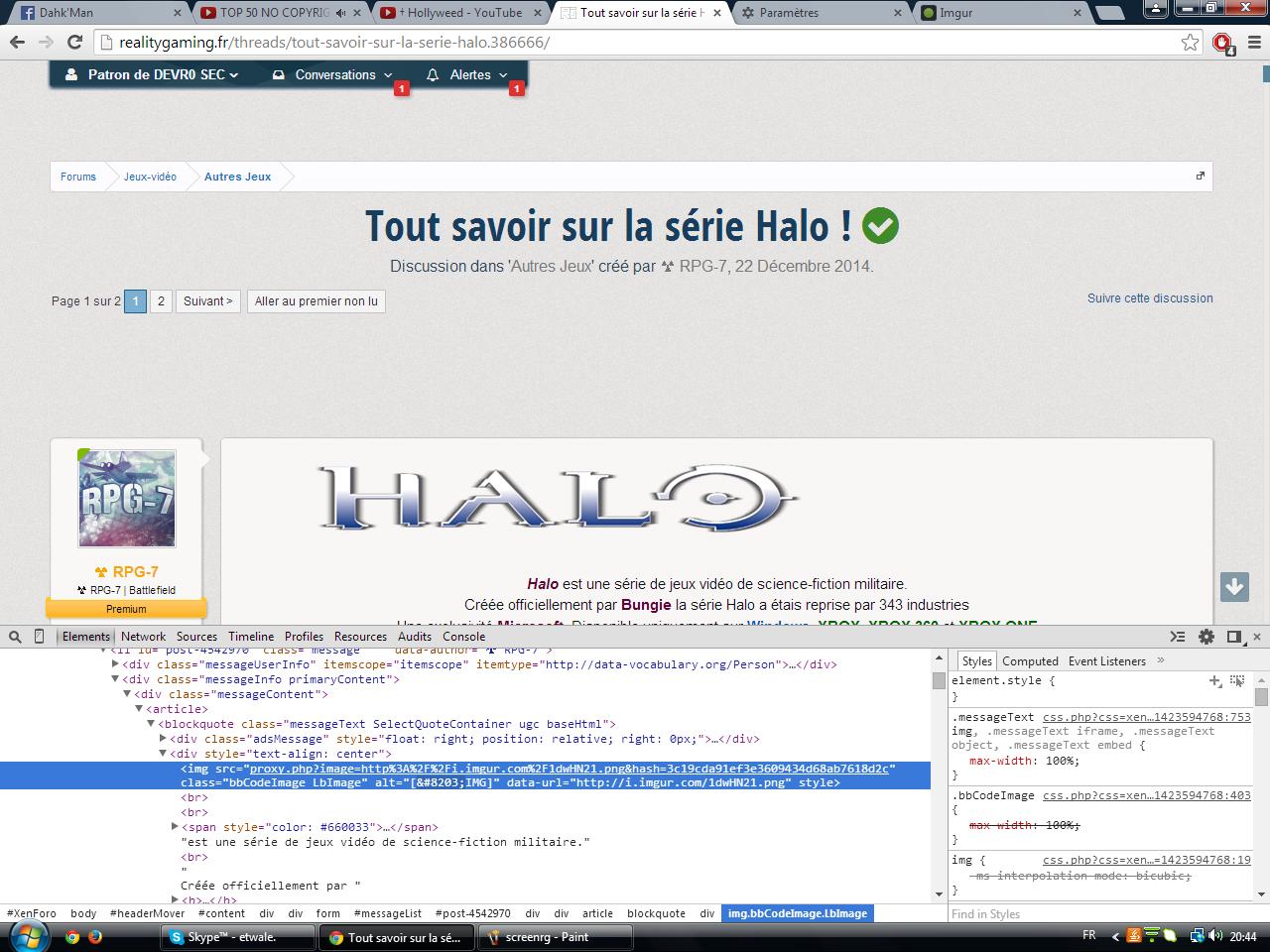Click the scroll-down arrow button on page
This screenshot has height=952, width=1270.
coord(1235,586)
